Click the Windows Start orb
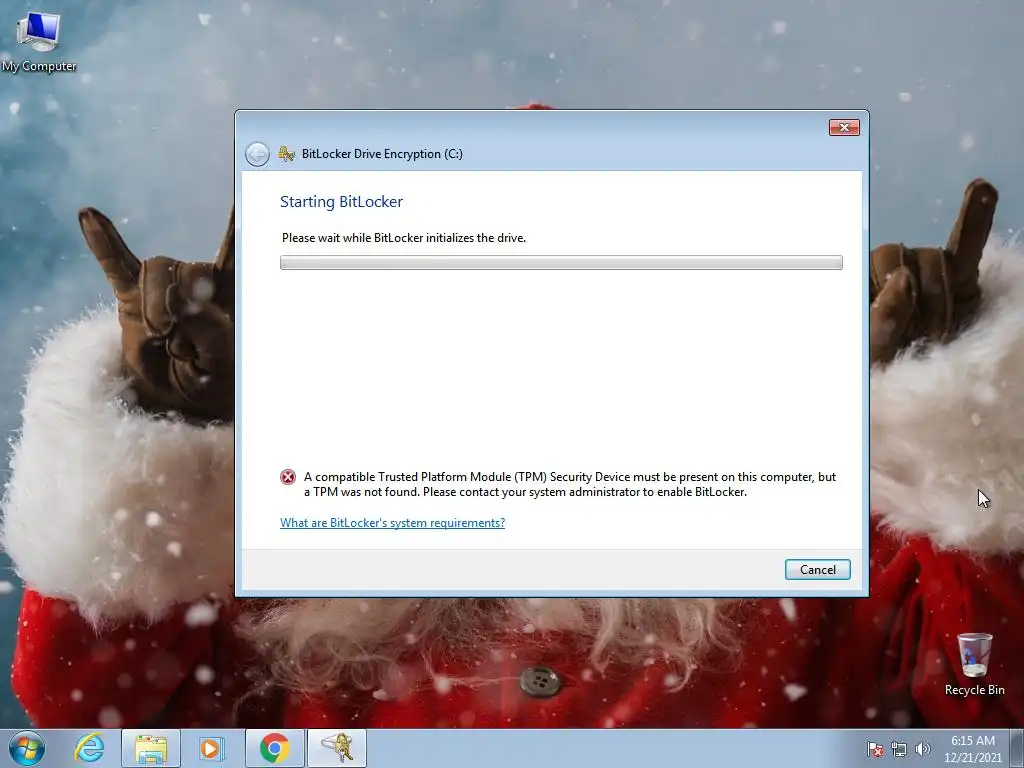Image resolution: width=1024 pixels, height=768 pixels. pos(27,748)
